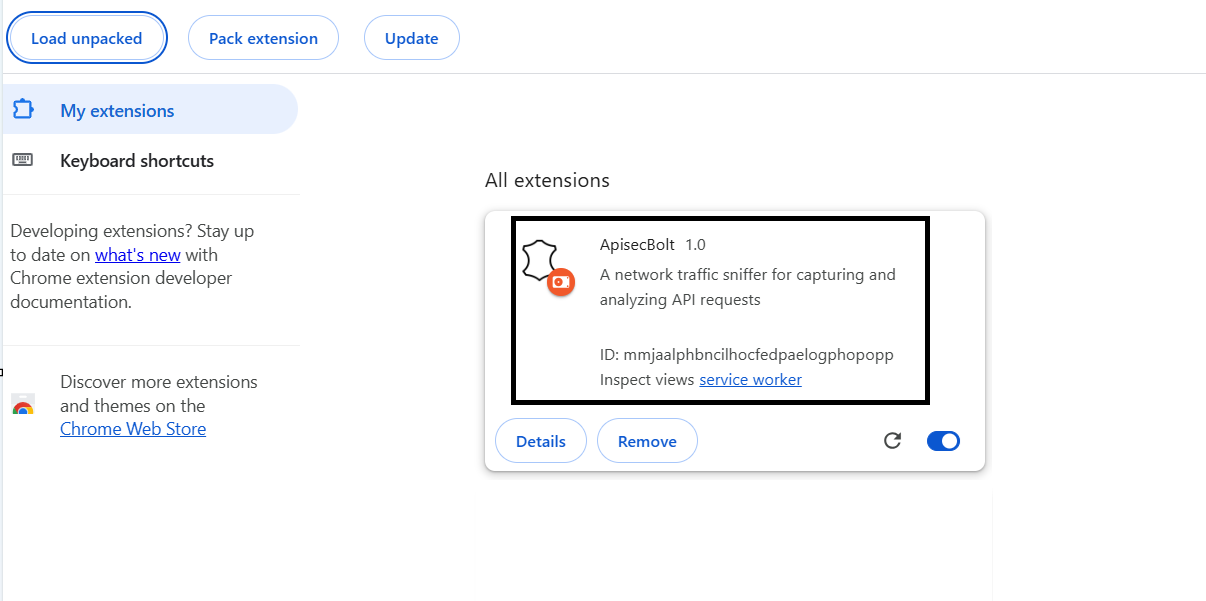
Task: Open the Keyboard shortcuts page label
Action: (x=137, y=161)
